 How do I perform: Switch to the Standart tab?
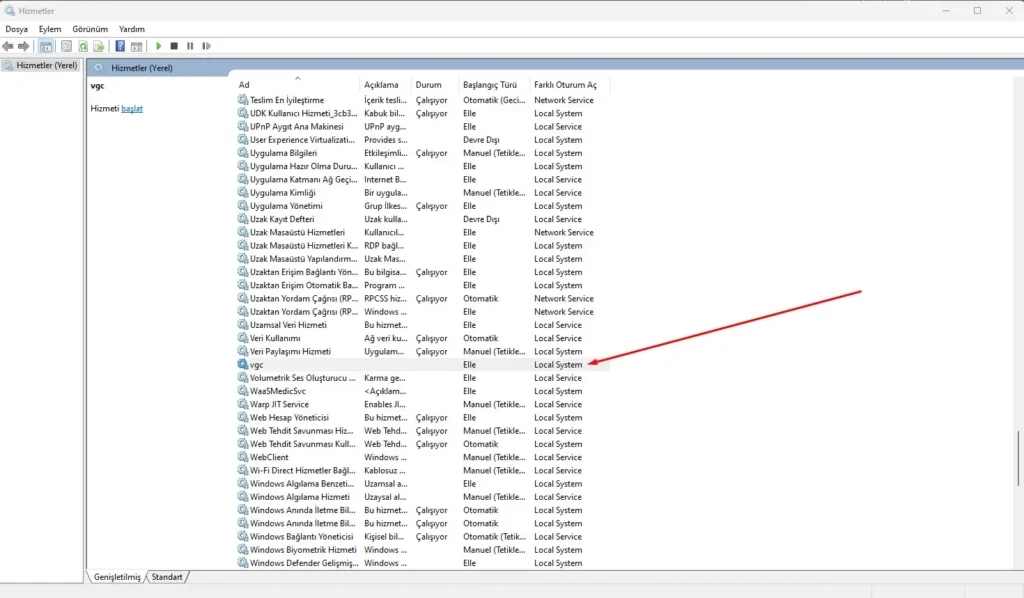pyautogui.click(x=167, y=577)
